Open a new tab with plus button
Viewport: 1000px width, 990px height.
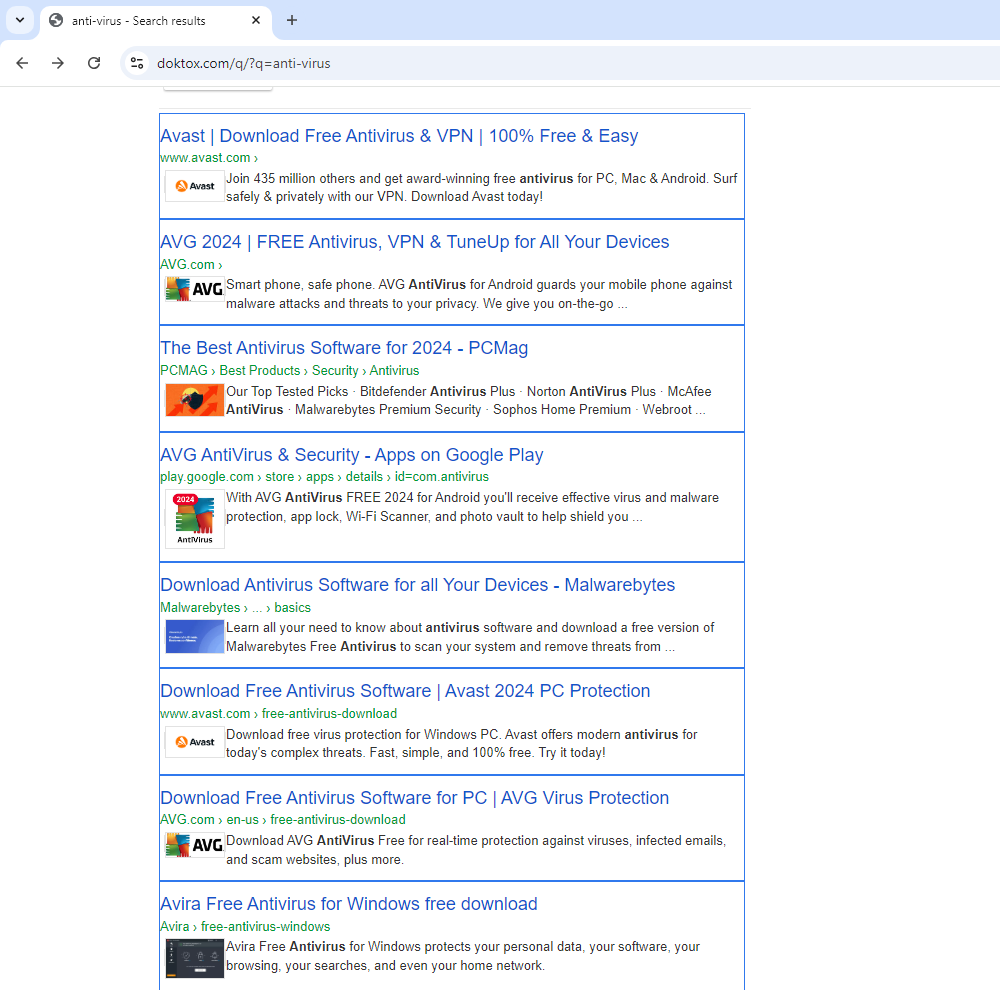292,20
